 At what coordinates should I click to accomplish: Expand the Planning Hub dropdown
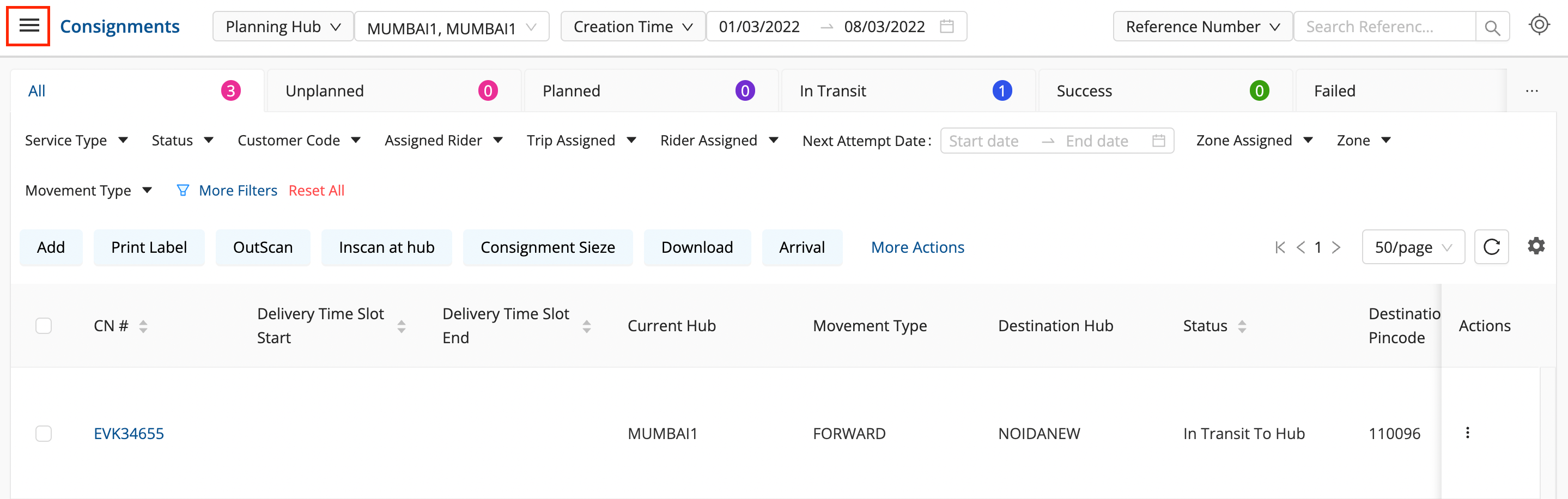(x=282, y=27)
